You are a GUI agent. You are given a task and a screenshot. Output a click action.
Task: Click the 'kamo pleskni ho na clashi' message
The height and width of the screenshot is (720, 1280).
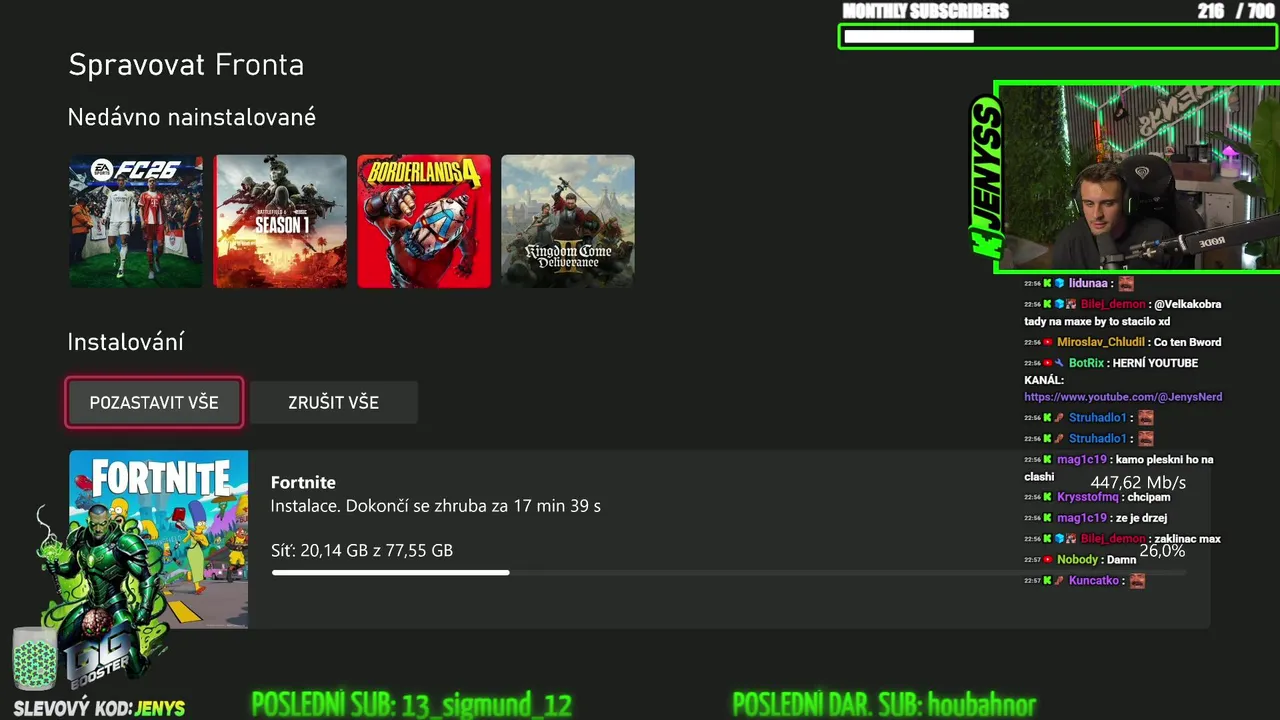click(x=1119, y=468)
